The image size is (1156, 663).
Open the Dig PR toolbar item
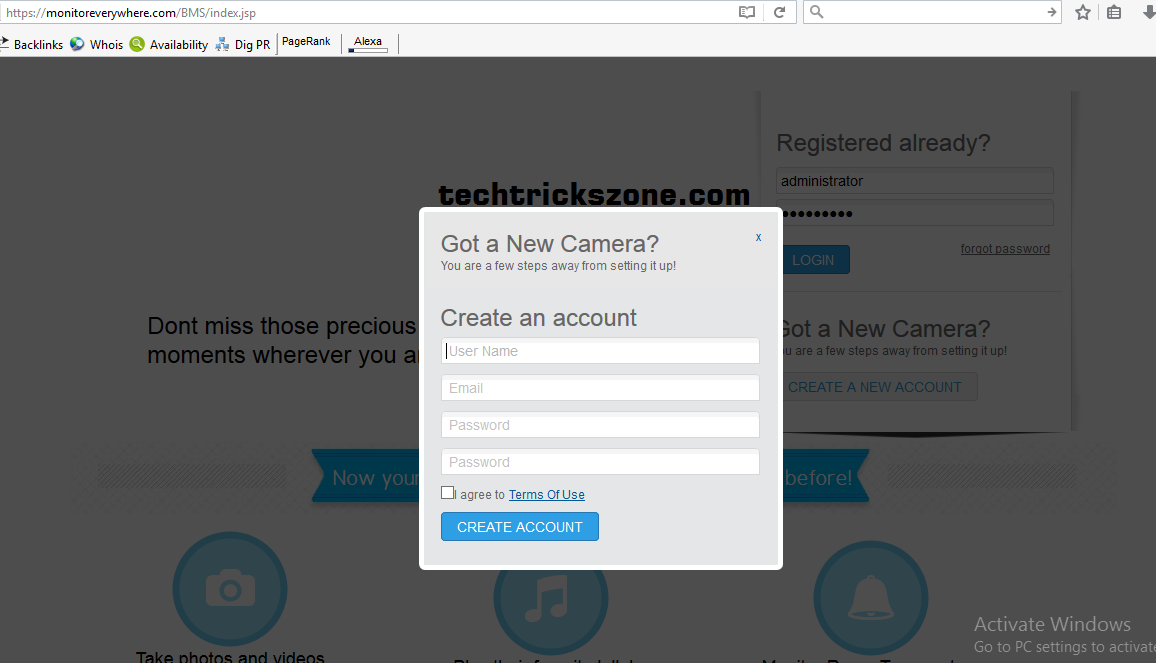(x=243, y=44)
